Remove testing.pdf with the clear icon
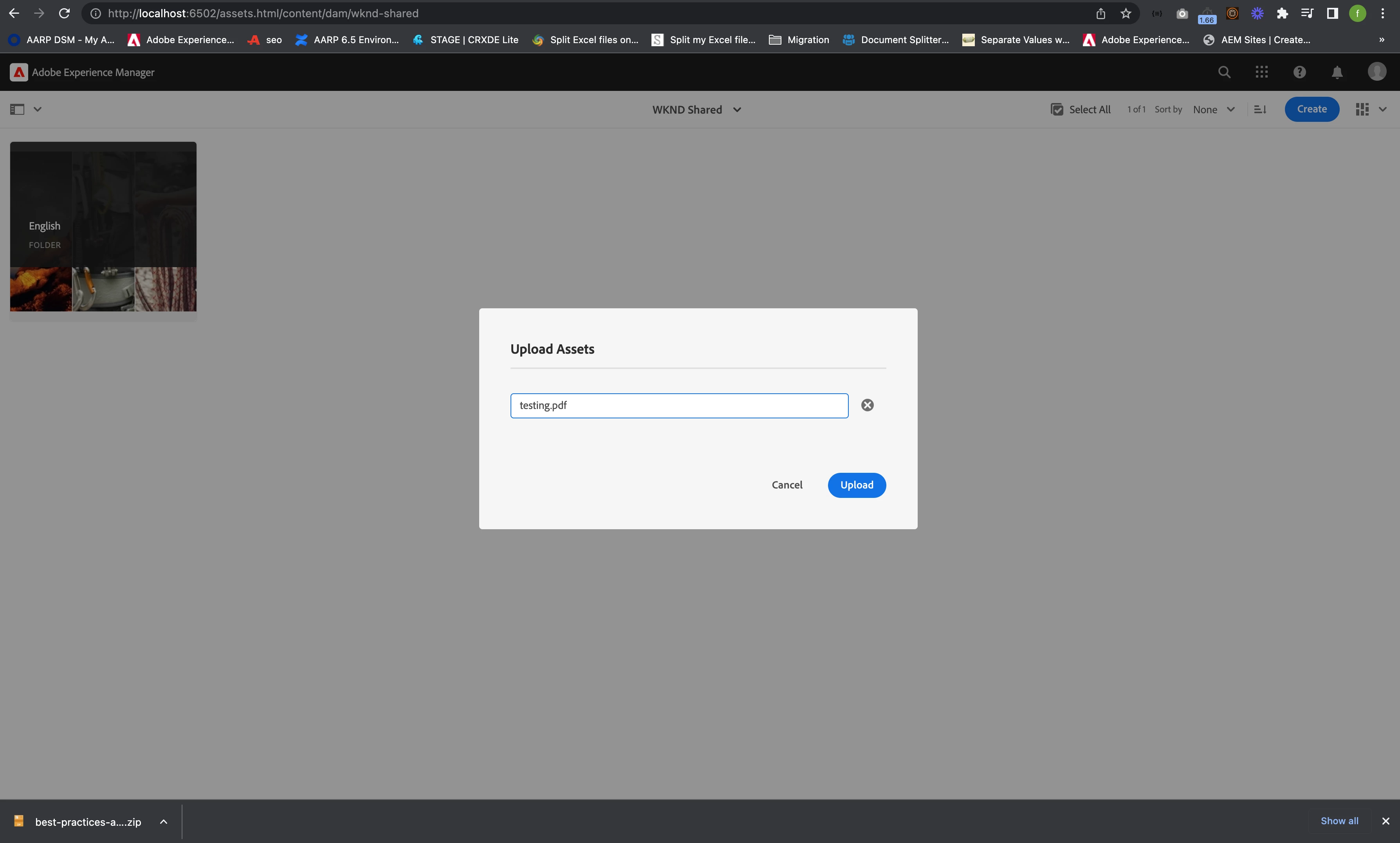The height and width of the screenshot is (843, 1400). point(867,405)
